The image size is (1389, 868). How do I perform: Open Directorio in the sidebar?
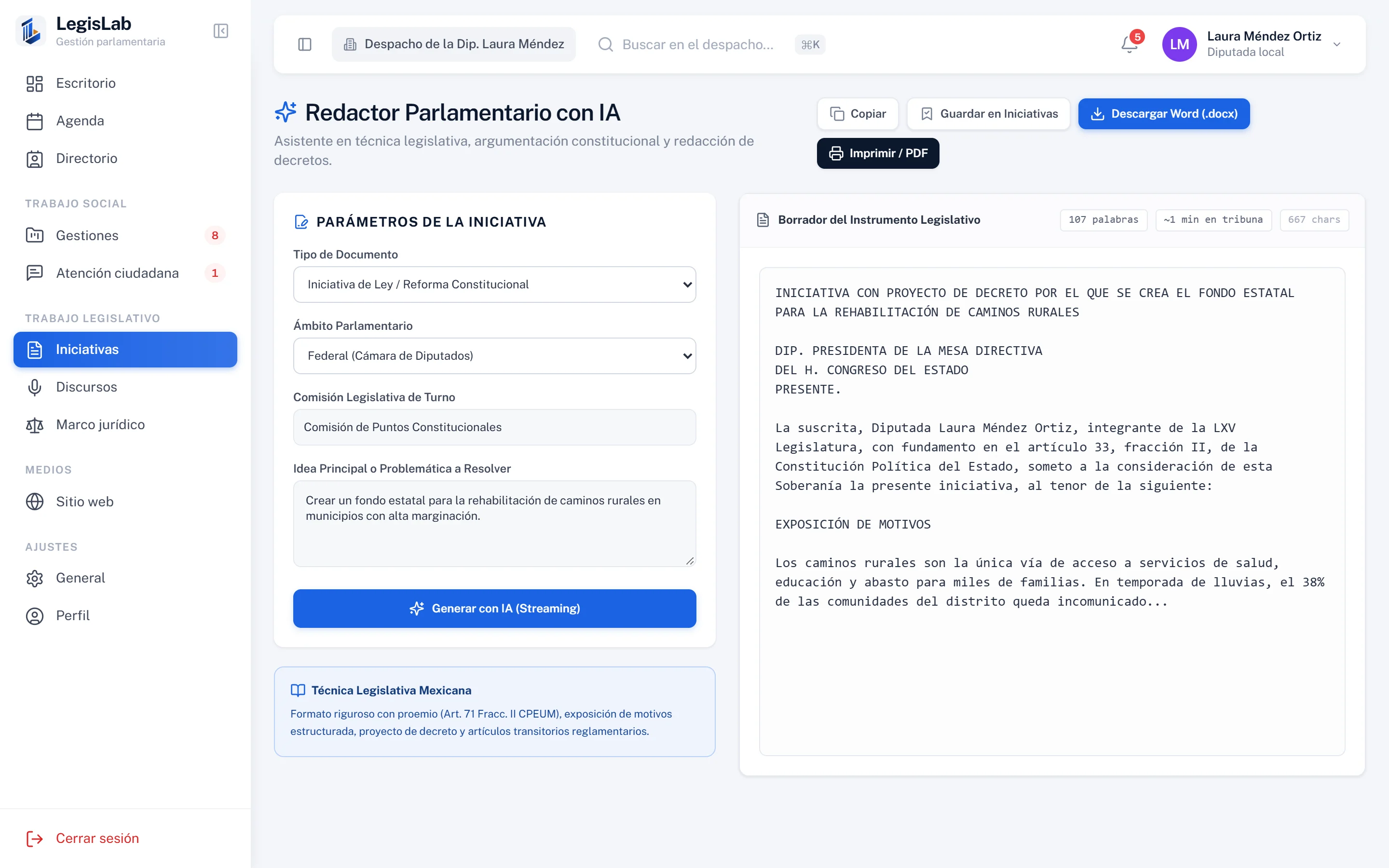tap(125, 159)
